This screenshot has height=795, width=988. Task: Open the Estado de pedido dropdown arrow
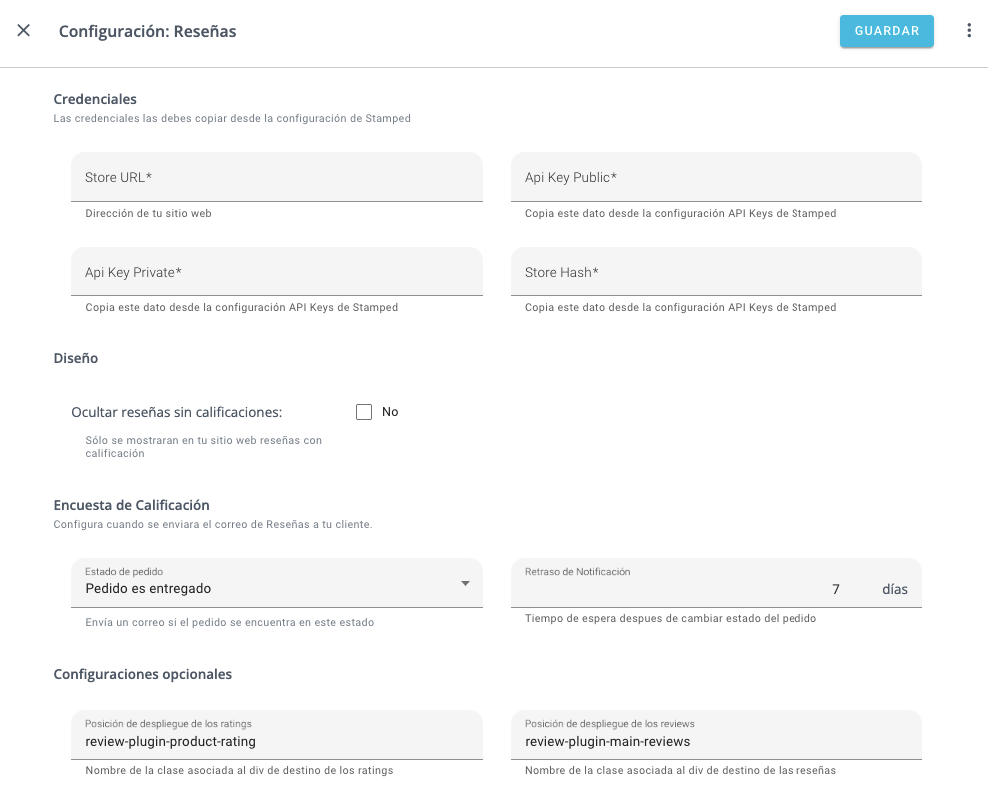click(465, 583)
